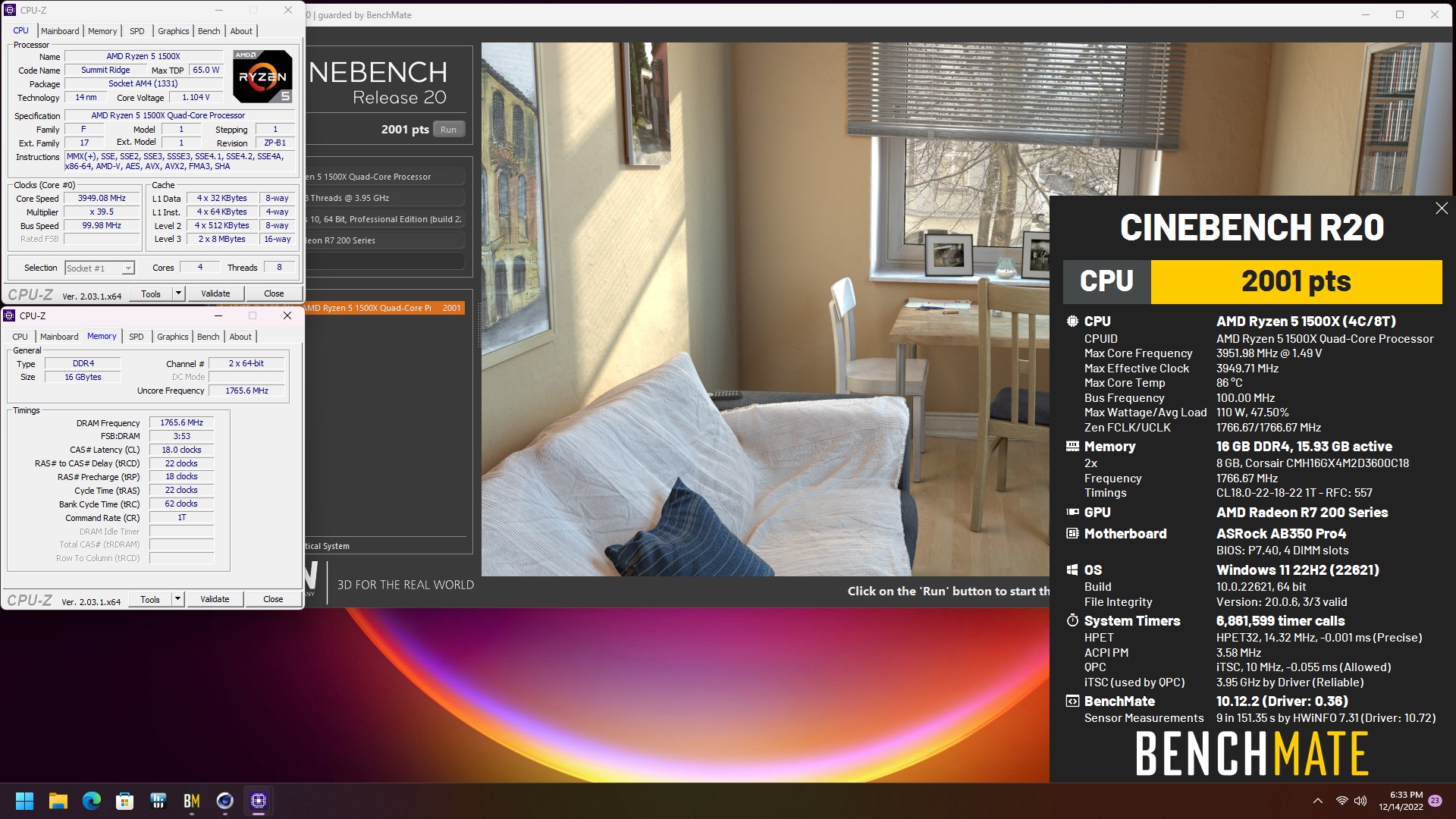Click the Core Speed value 3949.08 MHz
Image resolution: width=1456 pixels, height=819 pixels.
coord(102,199)
